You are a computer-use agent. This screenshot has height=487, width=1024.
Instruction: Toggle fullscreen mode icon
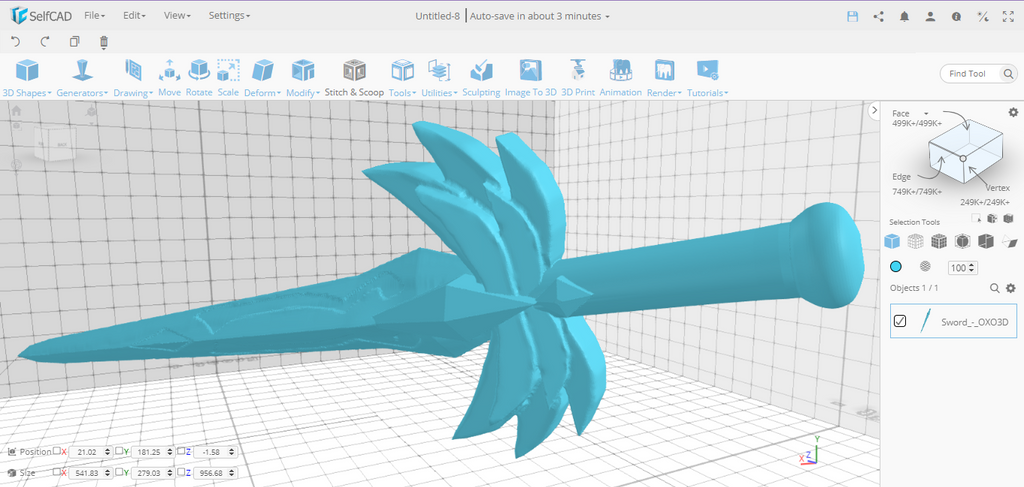tap(1008, 16)
